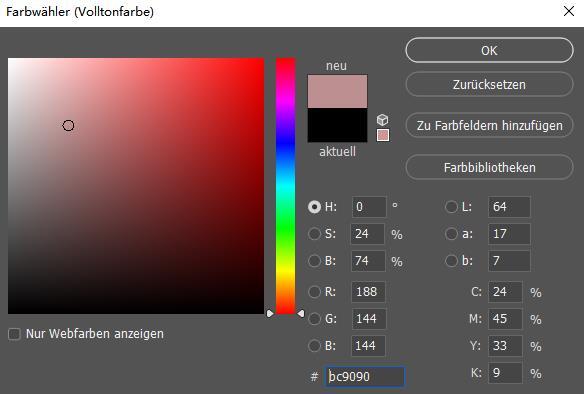Click the Y yellow field showing 33
Image resolution: width=584 pixels, height=394 pixels.
point(505,346)
